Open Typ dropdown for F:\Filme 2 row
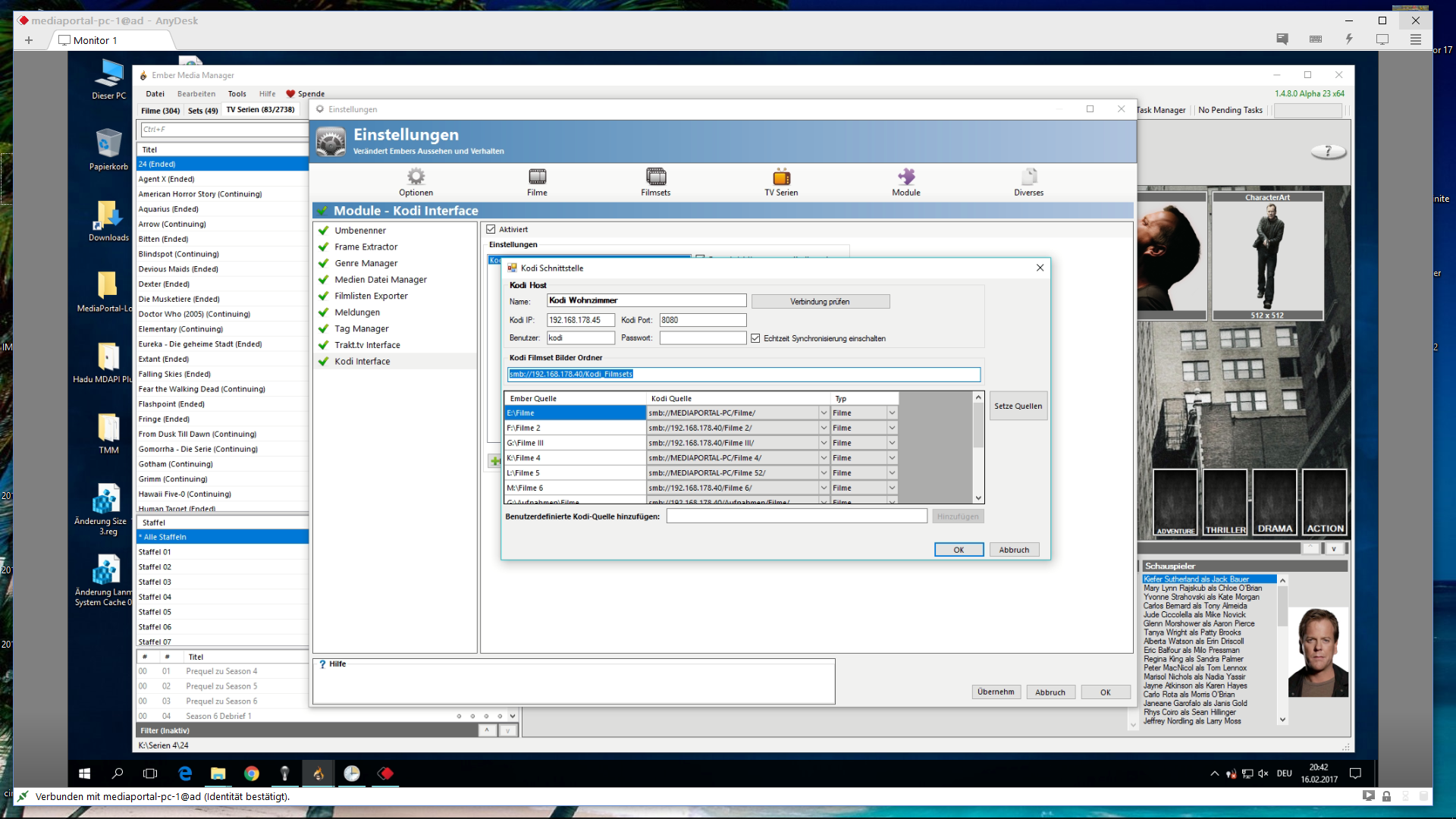Screen dimensions: 1456x819 pyautogui.click(x=892, y=428)
